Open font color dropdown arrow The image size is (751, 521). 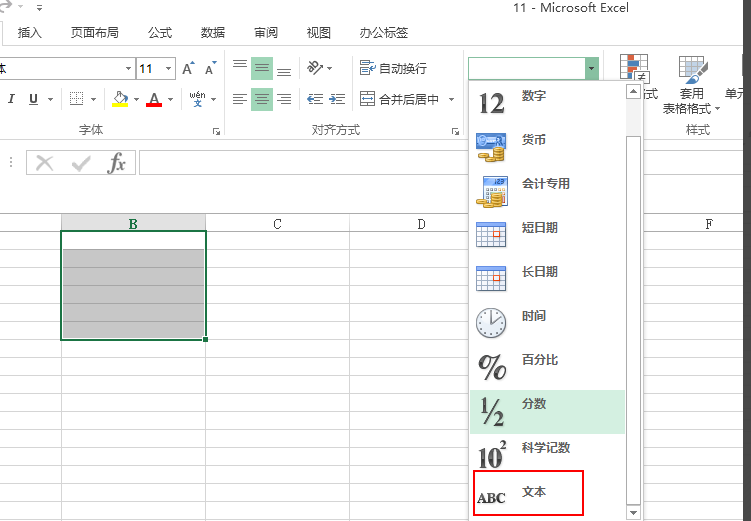(171, 100)
